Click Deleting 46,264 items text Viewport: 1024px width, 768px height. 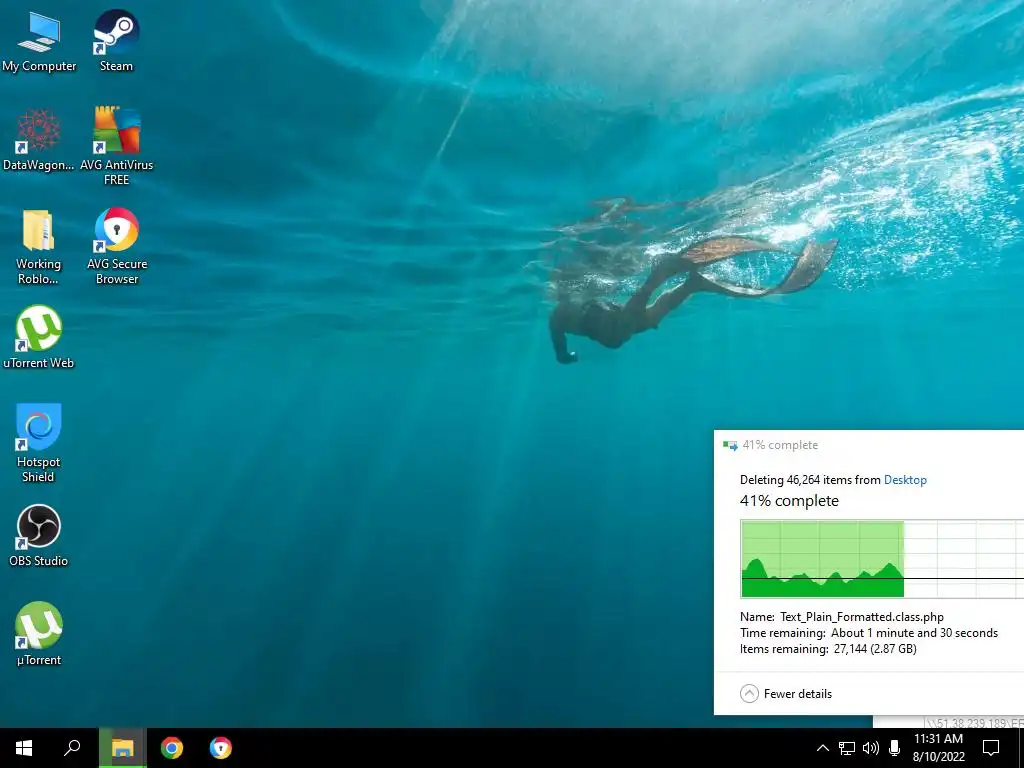point(810,480)
